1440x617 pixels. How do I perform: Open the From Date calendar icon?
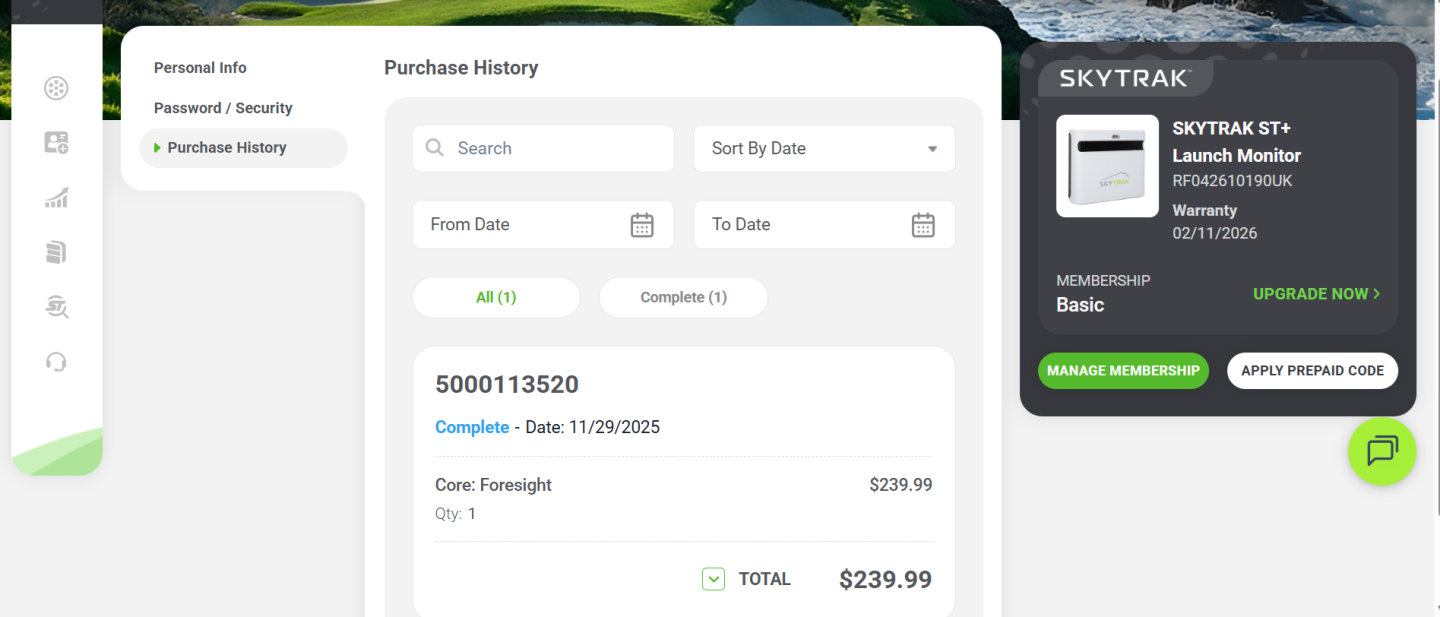tap(642, 225)
